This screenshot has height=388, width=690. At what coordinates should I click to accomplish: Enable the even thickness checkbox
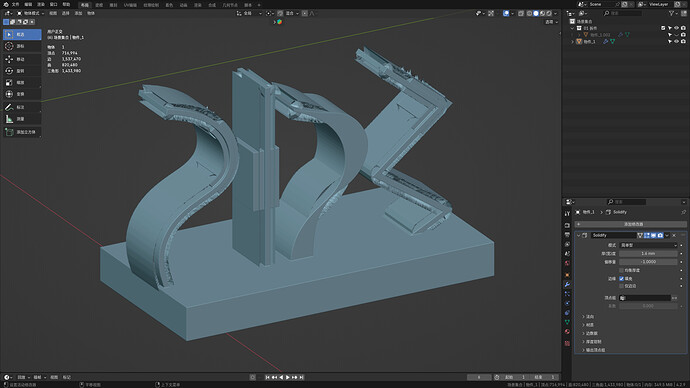point(621,270)
